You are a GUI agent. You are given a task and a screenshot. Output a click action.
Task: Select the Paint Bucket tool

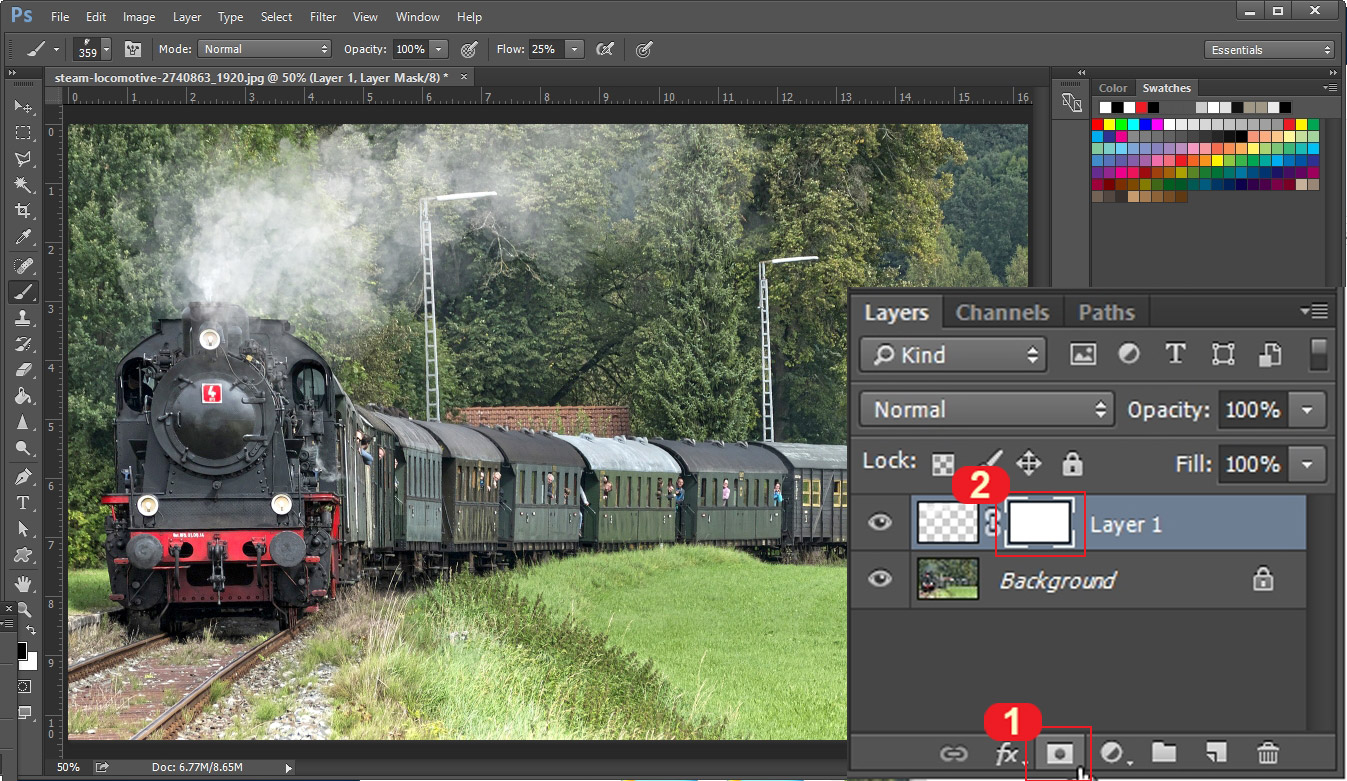23,396
